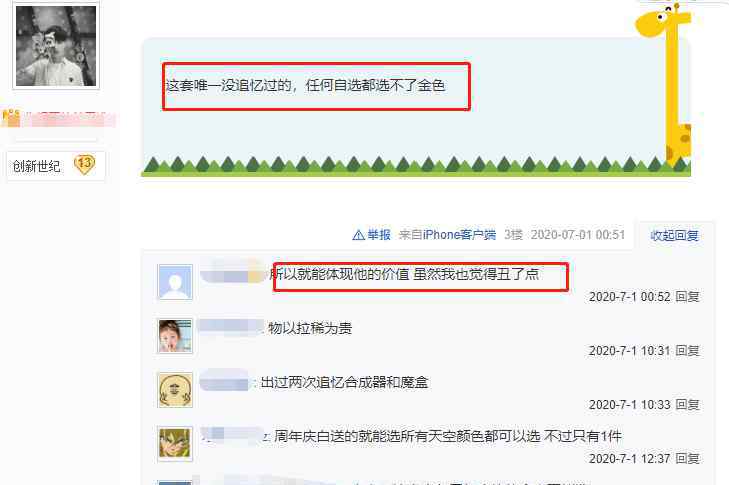This screenshot has height=485, width=729.
Task: Reply to the 2020-7-1 12:37 comment
Action: pyautogui.click(x=687, y=458)
